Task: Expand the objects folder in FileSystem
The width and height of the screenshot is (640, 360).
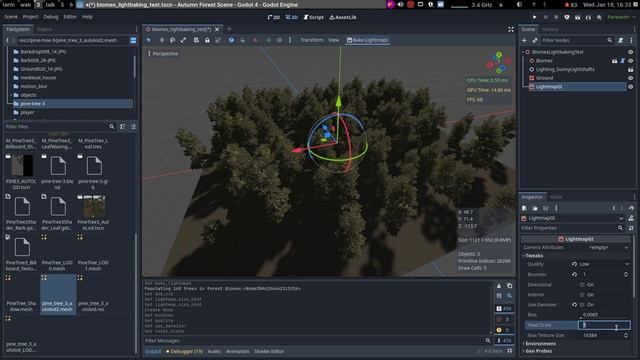Action: [x=11, y=95]
